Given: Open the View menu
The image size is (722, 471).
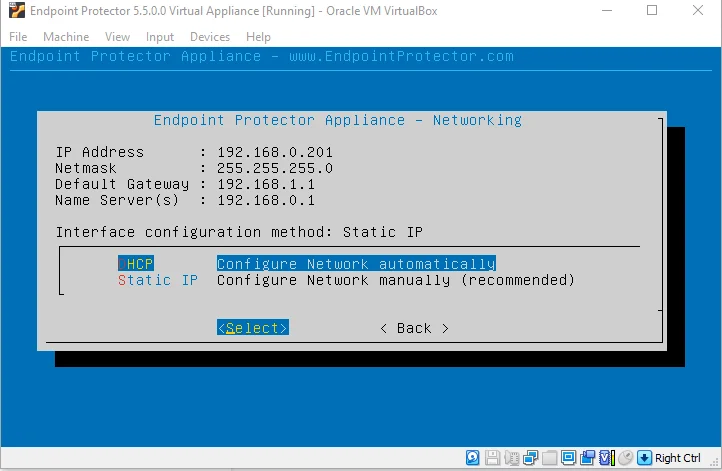Looking at the screenshot, I should 117,37.
